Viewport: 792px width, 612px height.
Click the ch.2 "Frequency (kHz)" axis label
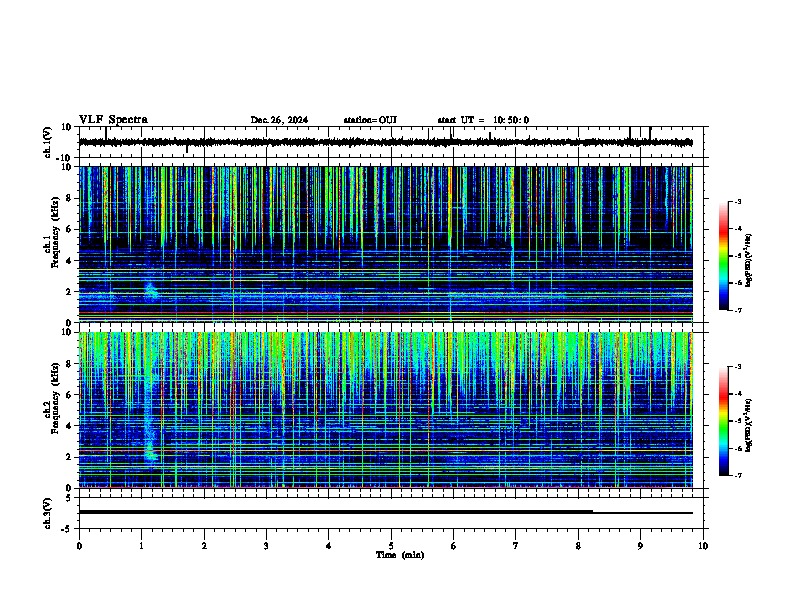pyautogui.click(x=55, y=398)
